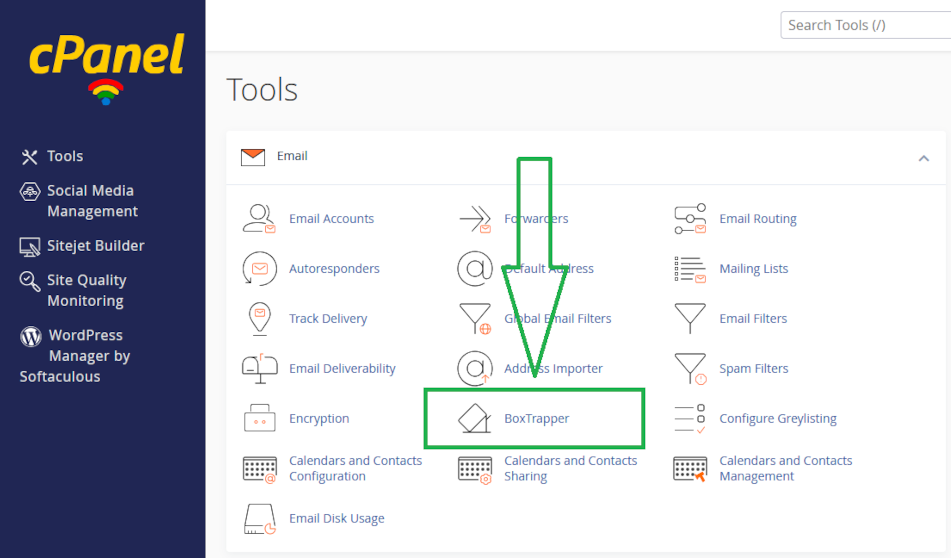Open the Spam Filters funnel icon
The height and width of the screenshot is (558, 951).
[x=690, y=369]
